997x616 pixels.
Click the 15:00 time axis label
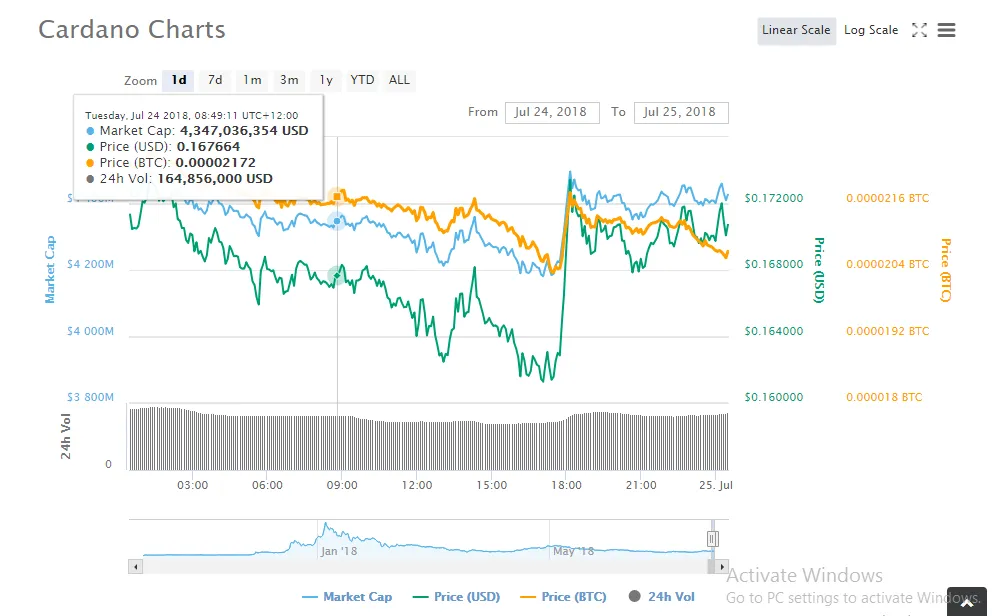(492, 485)
